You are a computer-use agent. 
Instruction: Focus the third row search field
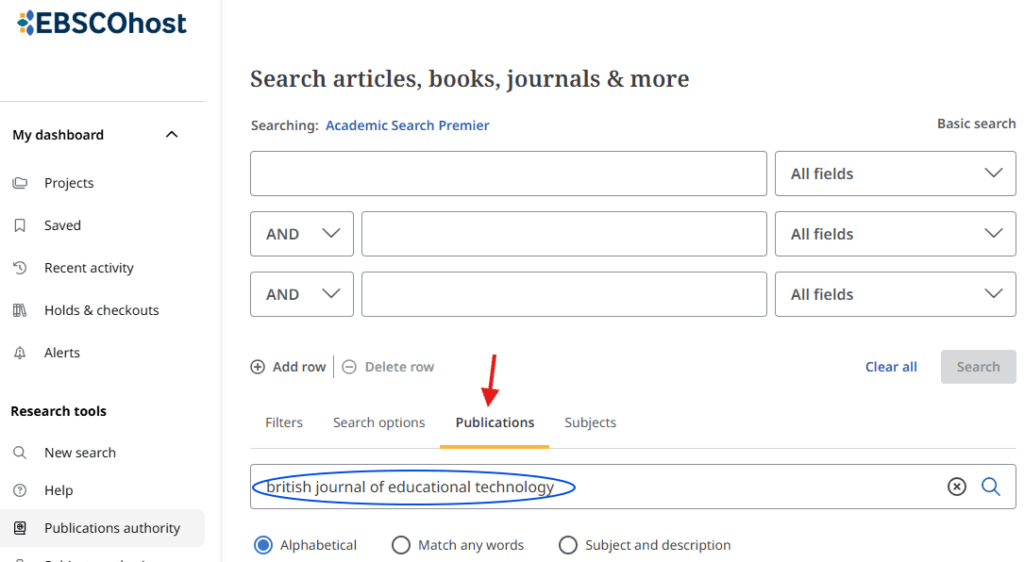pyautogui.click(x=564, y=294)
